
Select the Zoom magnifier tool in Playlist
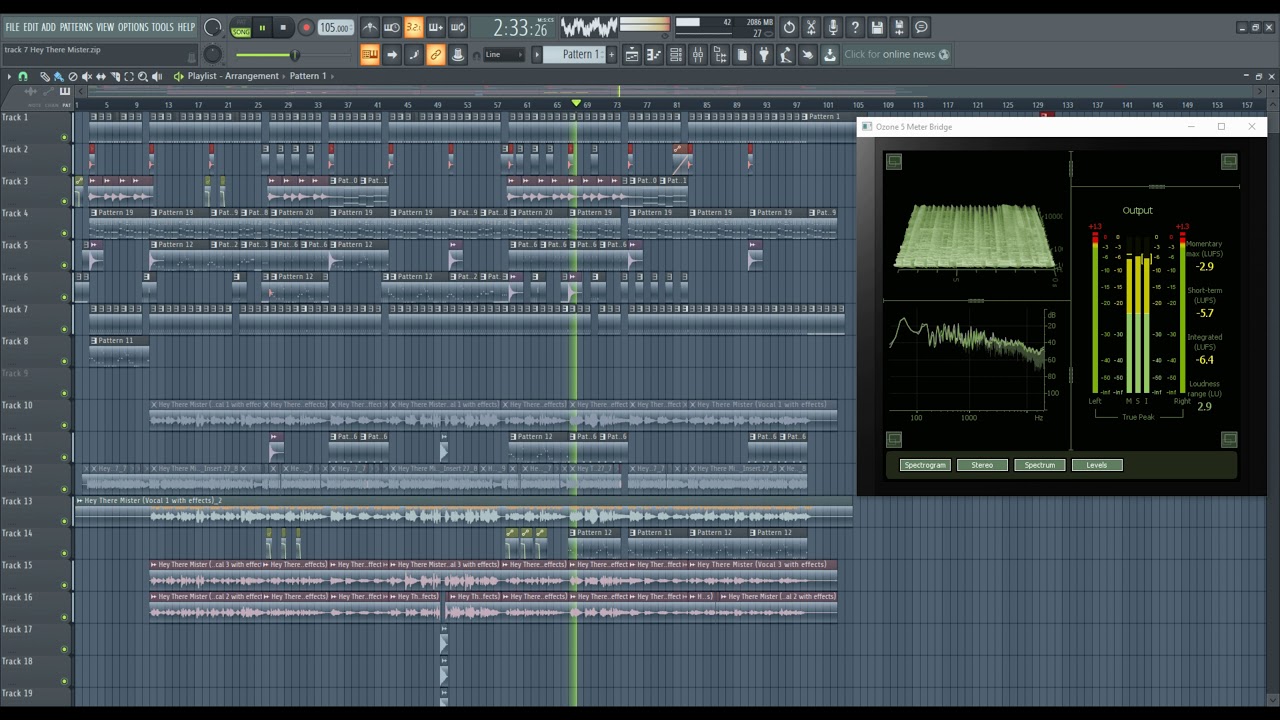[142, 76]
